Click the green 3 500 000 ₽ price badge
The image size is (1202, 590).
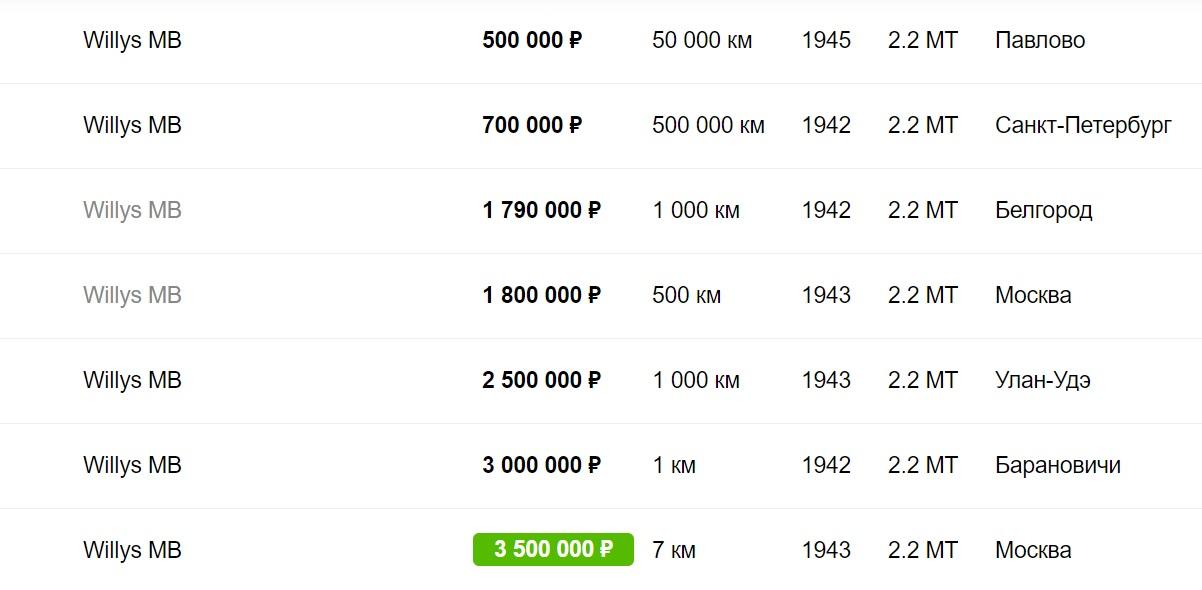(x=553, y=550)
